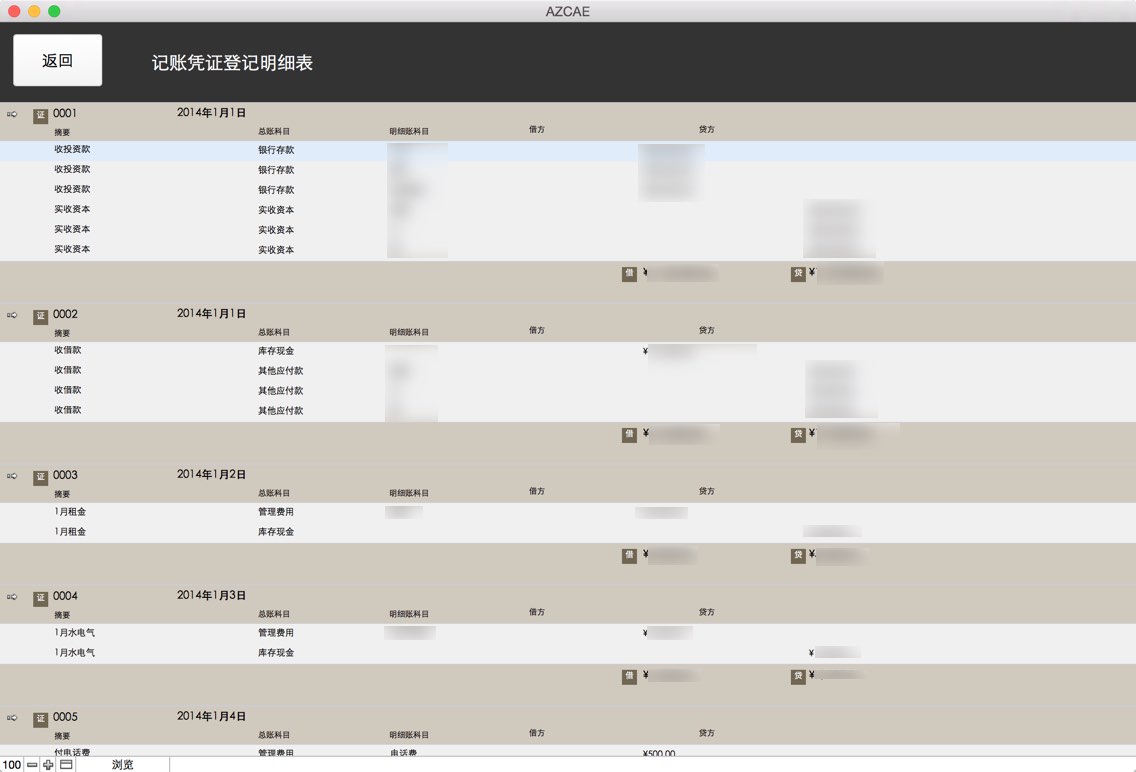This screenshot has height=772, width=1136.
Task: Click 总账科目 header of voucher 0002
Action: click(274, 332)
